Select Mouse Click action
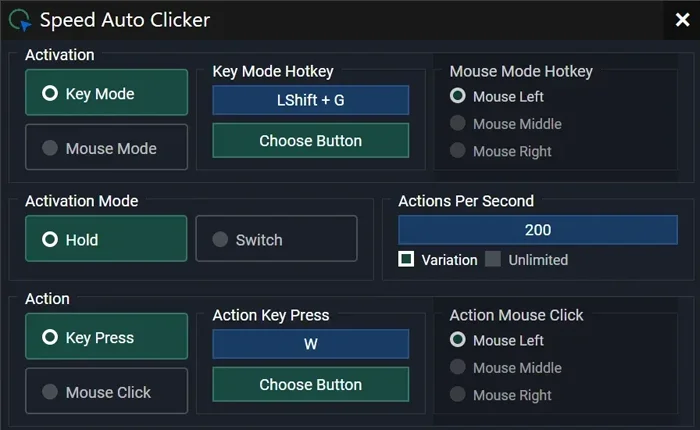700x430 pixels. tap(106, 392)
